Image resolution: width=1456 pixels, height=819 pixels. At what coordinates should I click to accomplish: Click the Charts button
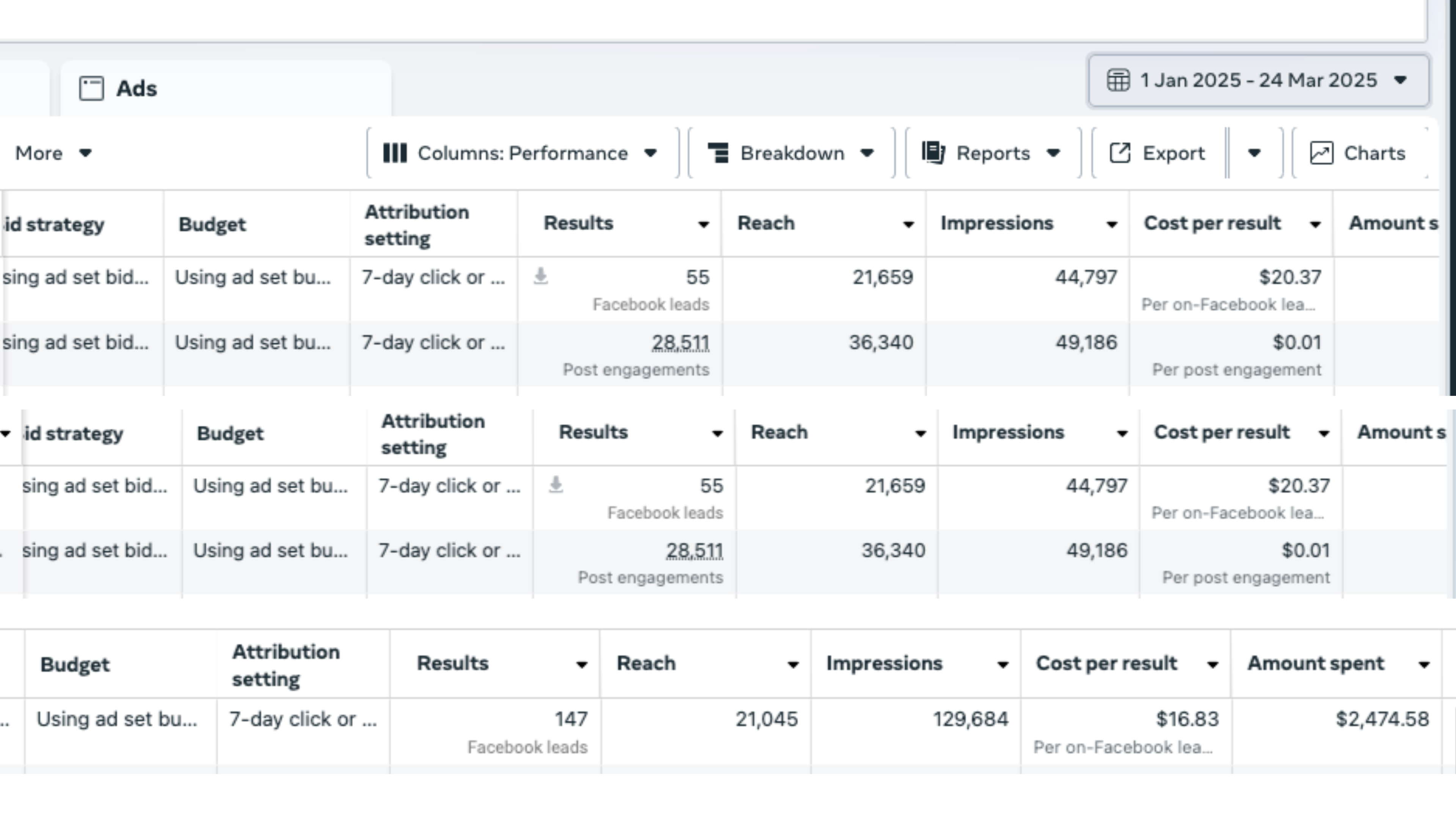pyautogui.click(x=1373, y=153)
